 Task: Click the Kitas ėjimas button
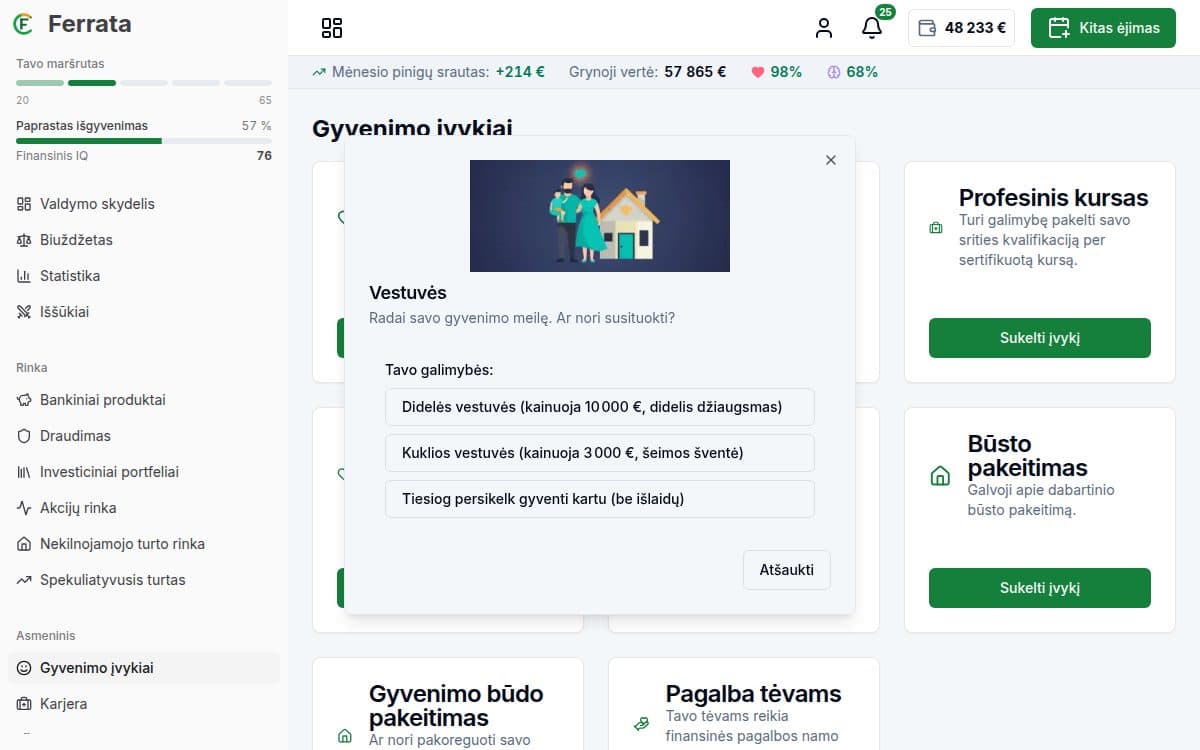1103,28
